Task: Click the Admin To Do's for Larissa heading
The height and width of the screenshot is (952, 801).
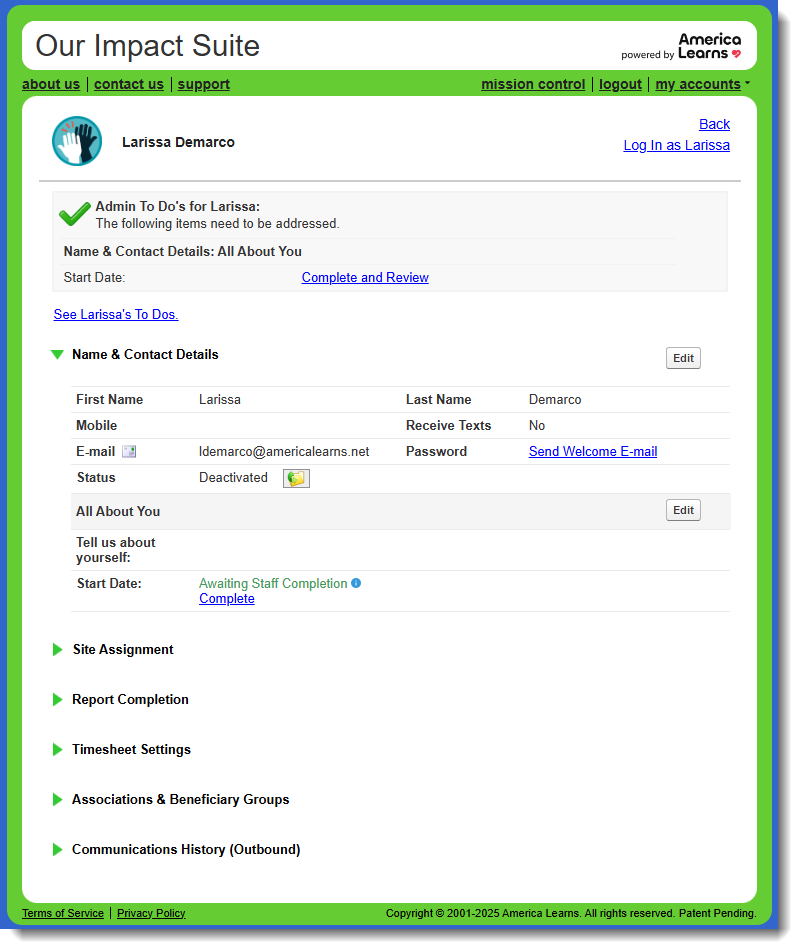Action: (177, 206)
